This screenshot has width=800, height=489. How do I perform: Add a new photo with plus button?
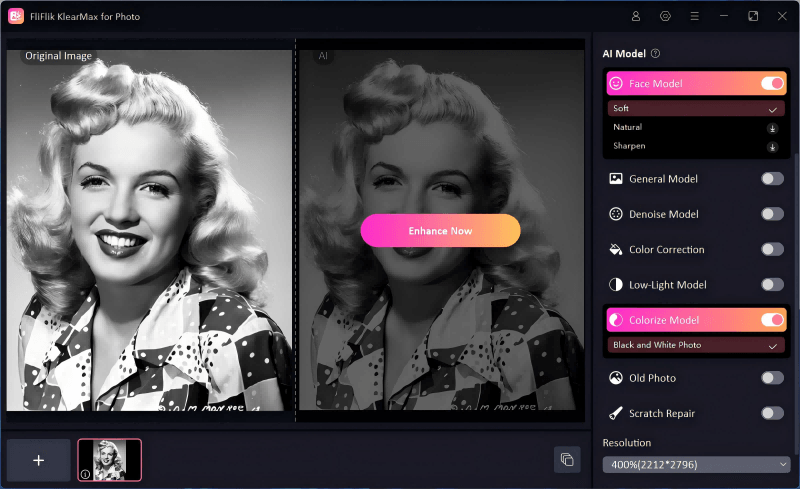click(39, 460)
